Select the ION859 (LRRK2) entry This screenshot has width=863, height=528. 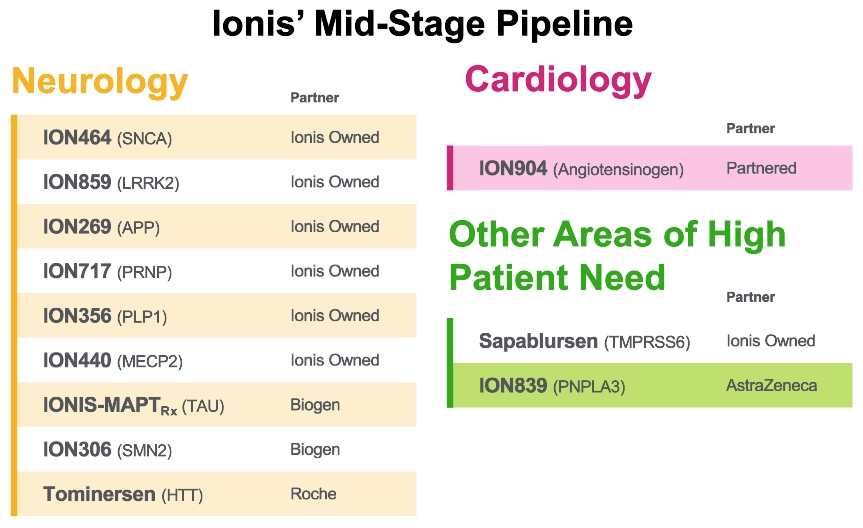coord(111,182)
